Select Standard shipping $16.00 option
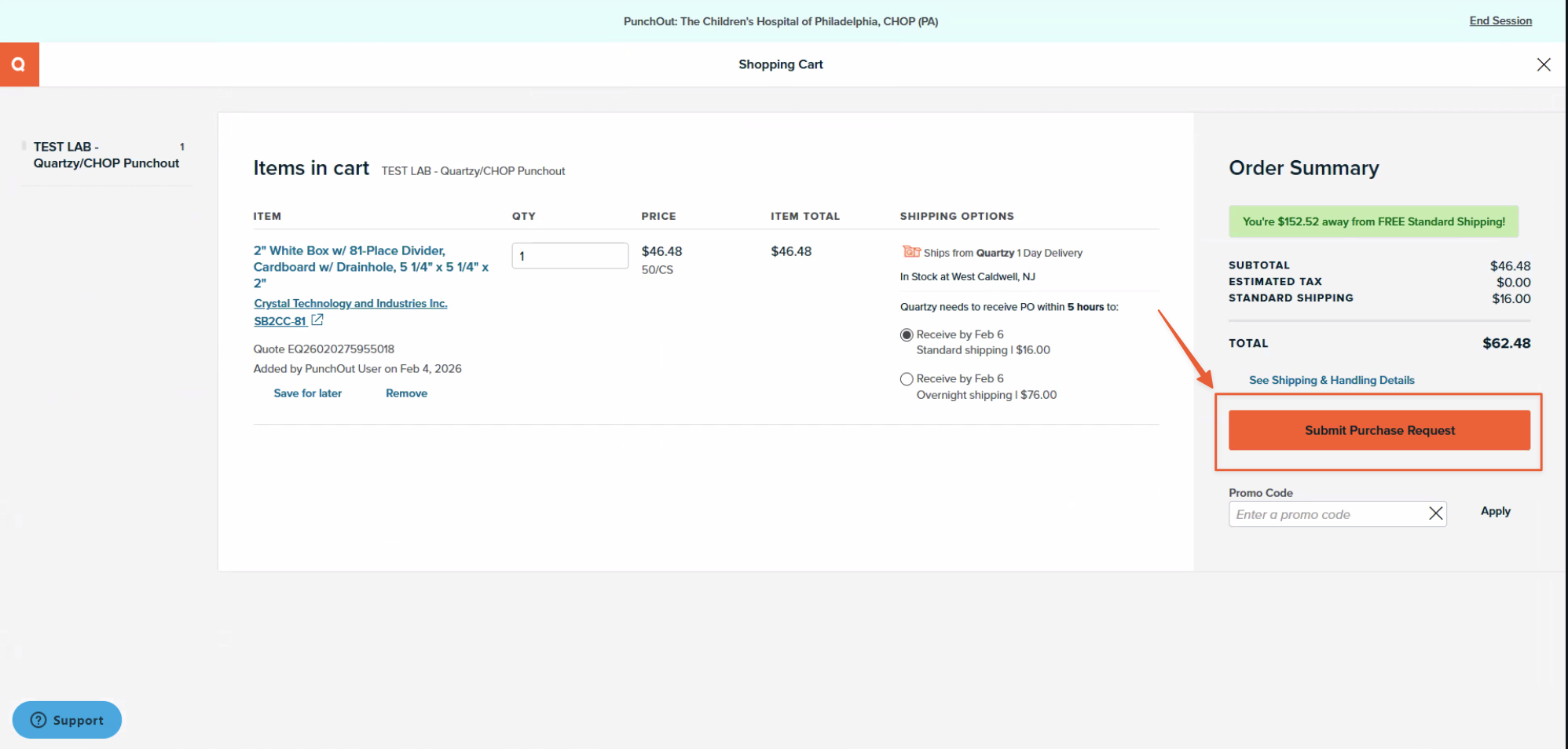 907,335
